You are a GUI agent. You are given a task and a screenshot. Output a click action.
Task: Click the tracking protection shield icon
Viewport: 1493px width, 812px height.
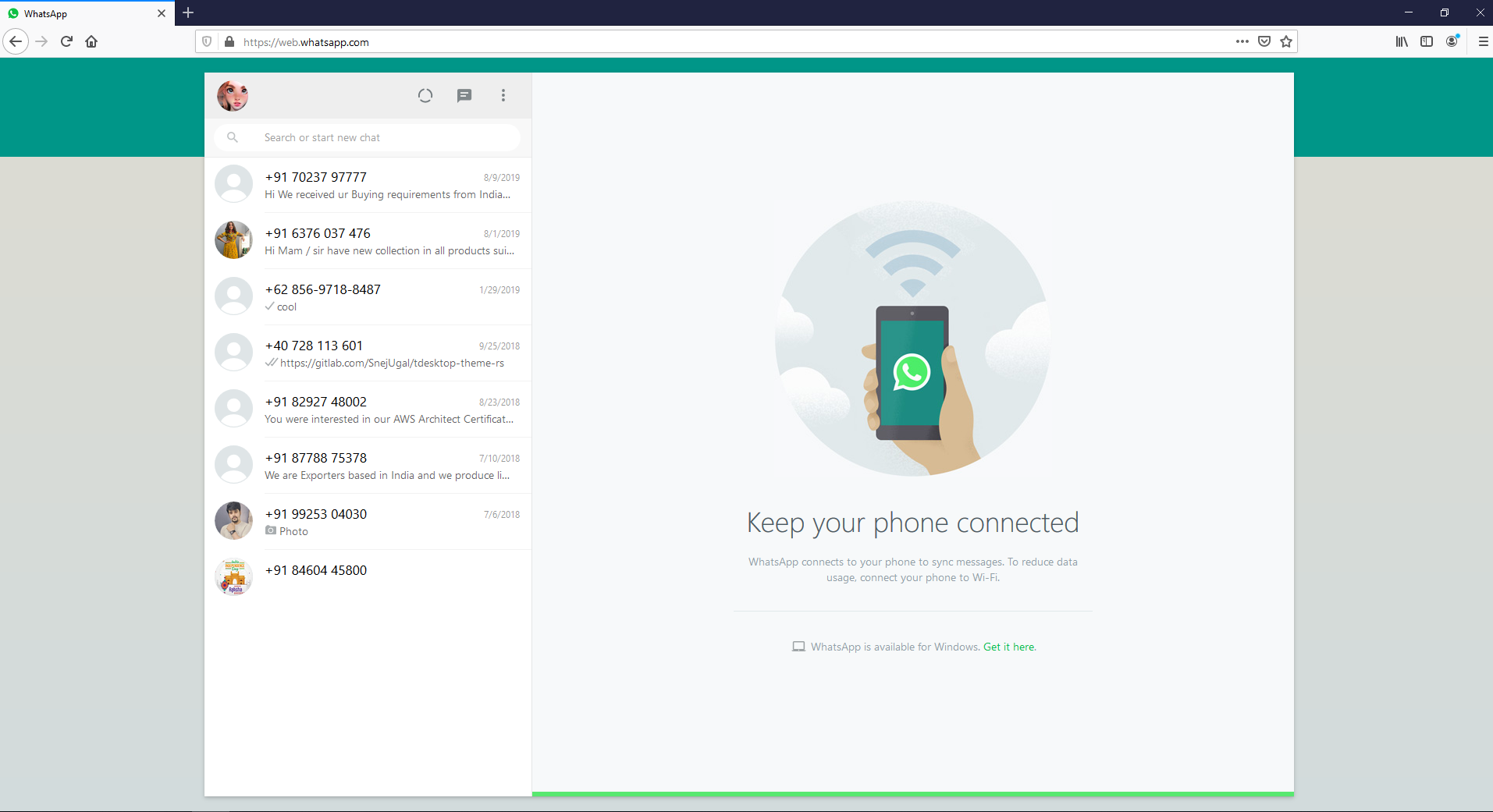[206, 41]
